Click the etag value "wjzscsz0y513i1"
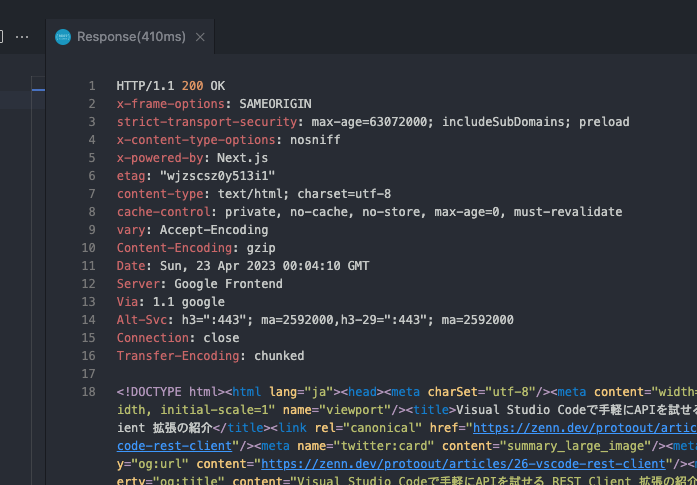The width and height of the screenshot is (697, 485). (x=217, y=176)
